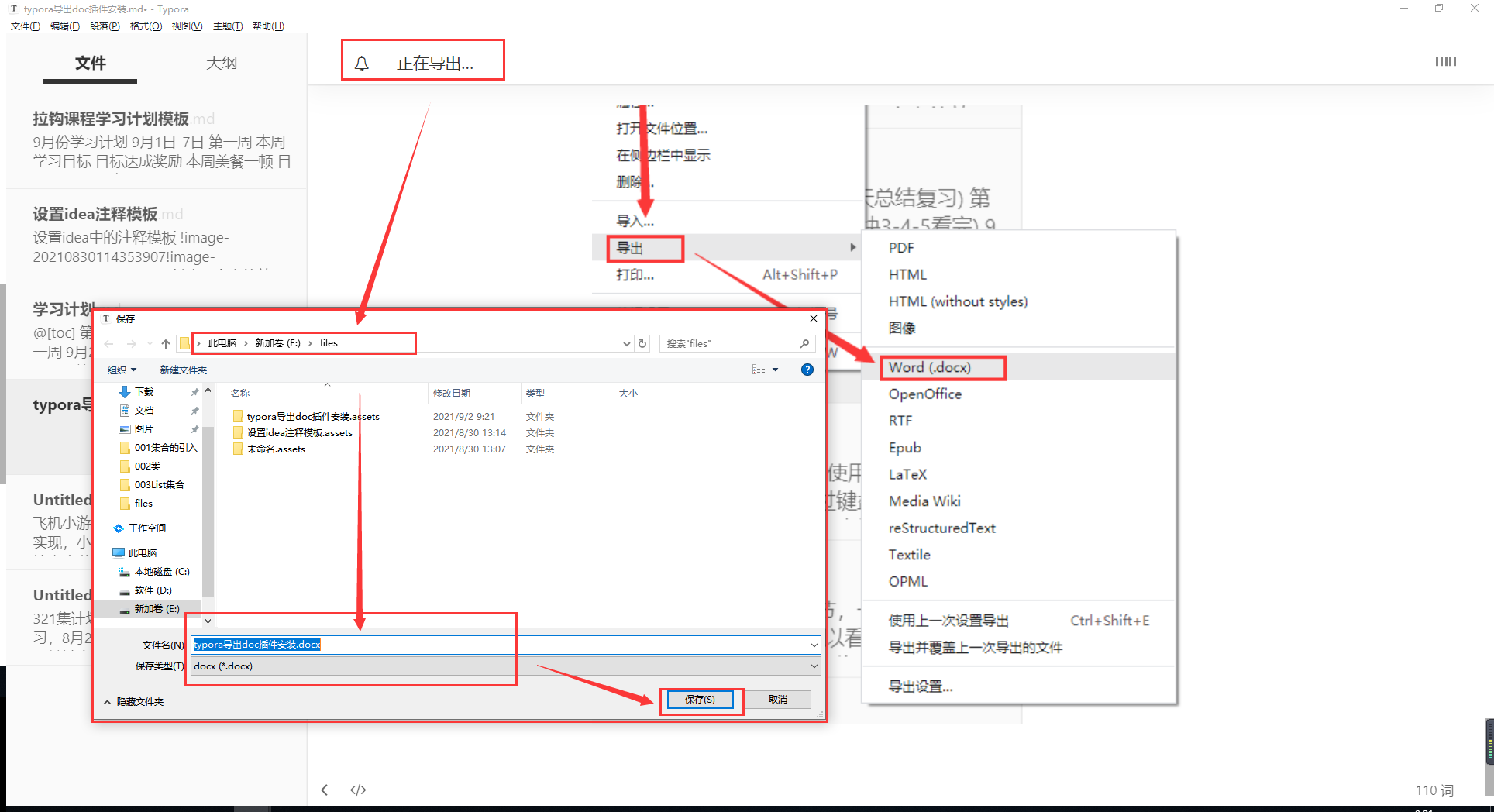Go up one level with the up-arrow icon
The image size is (1494, 812).
165,343
